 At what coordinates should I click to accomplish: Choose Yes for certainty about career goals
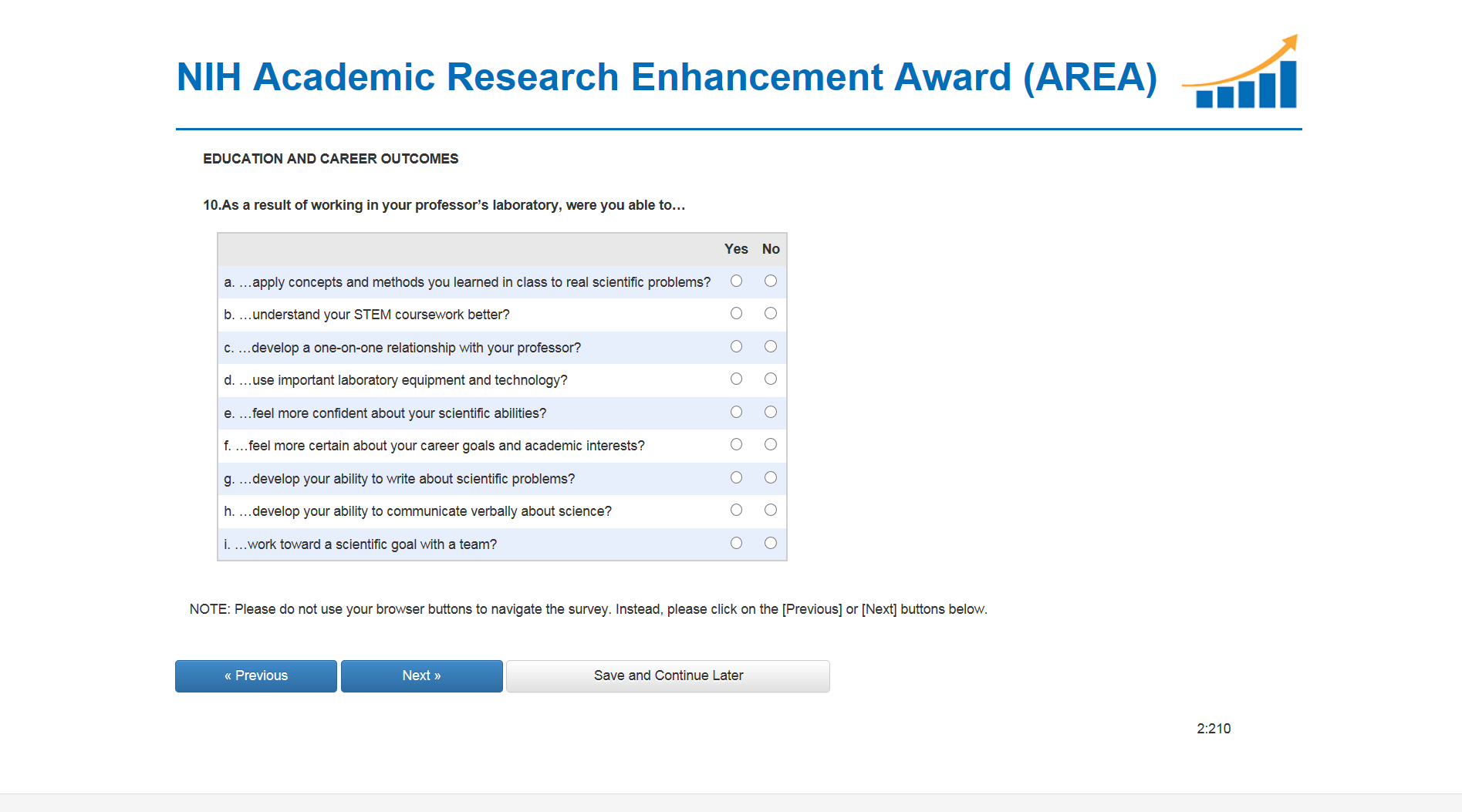click(x=736, y=445)
